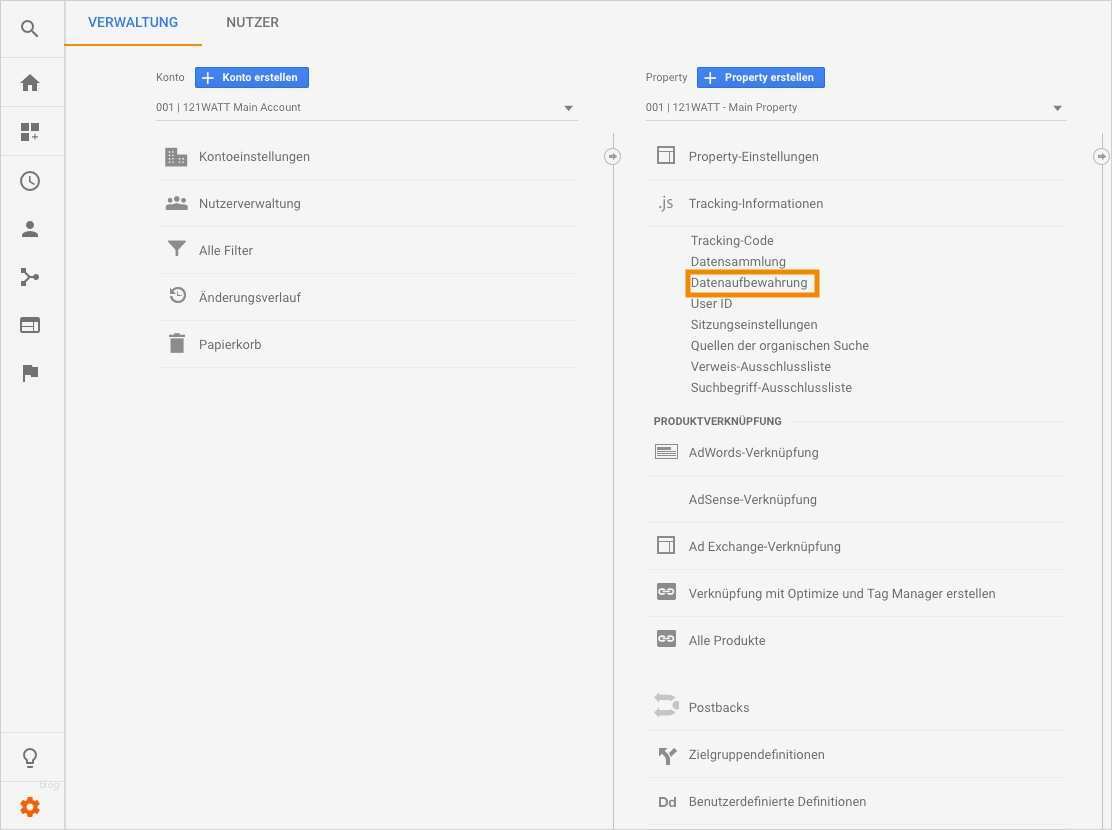The height and width of the screenshot is (830, 1112).
Task: Open the Datenaufbewahrung link
Action: click(x=752, y=282)
